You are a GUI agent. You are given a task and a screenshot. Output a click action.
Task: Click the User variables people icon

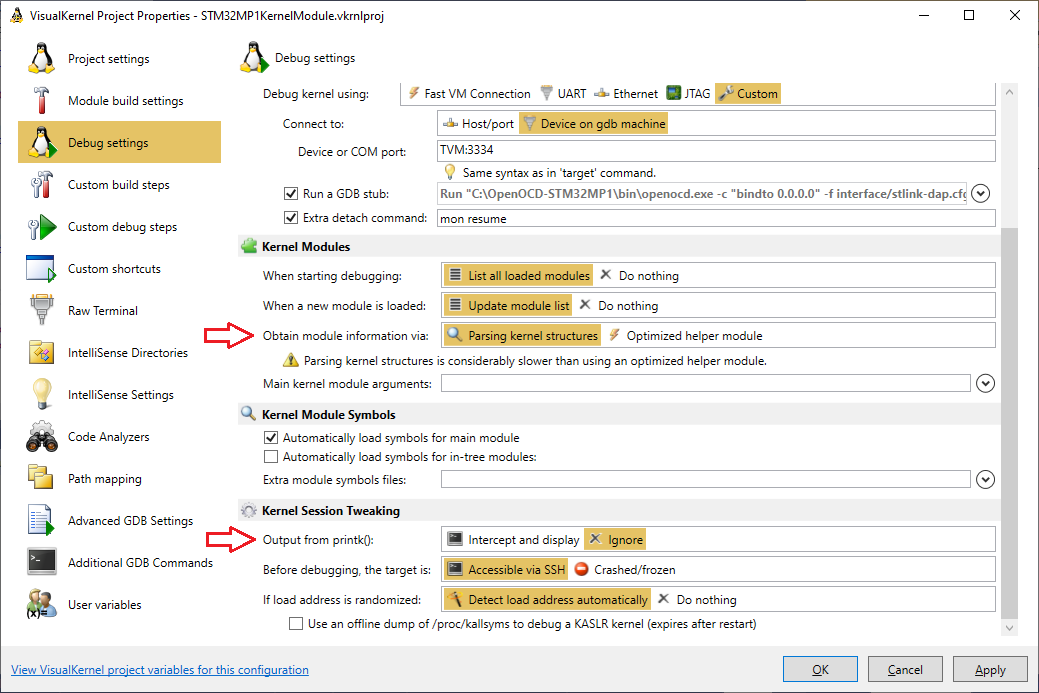point(41,604)
